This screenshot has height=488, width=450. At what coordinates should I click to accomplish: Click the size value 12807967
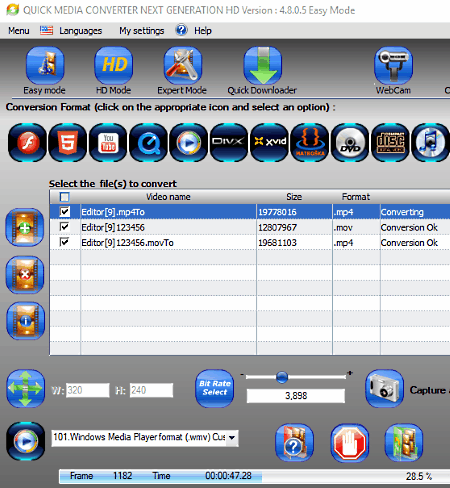point(277,227)
